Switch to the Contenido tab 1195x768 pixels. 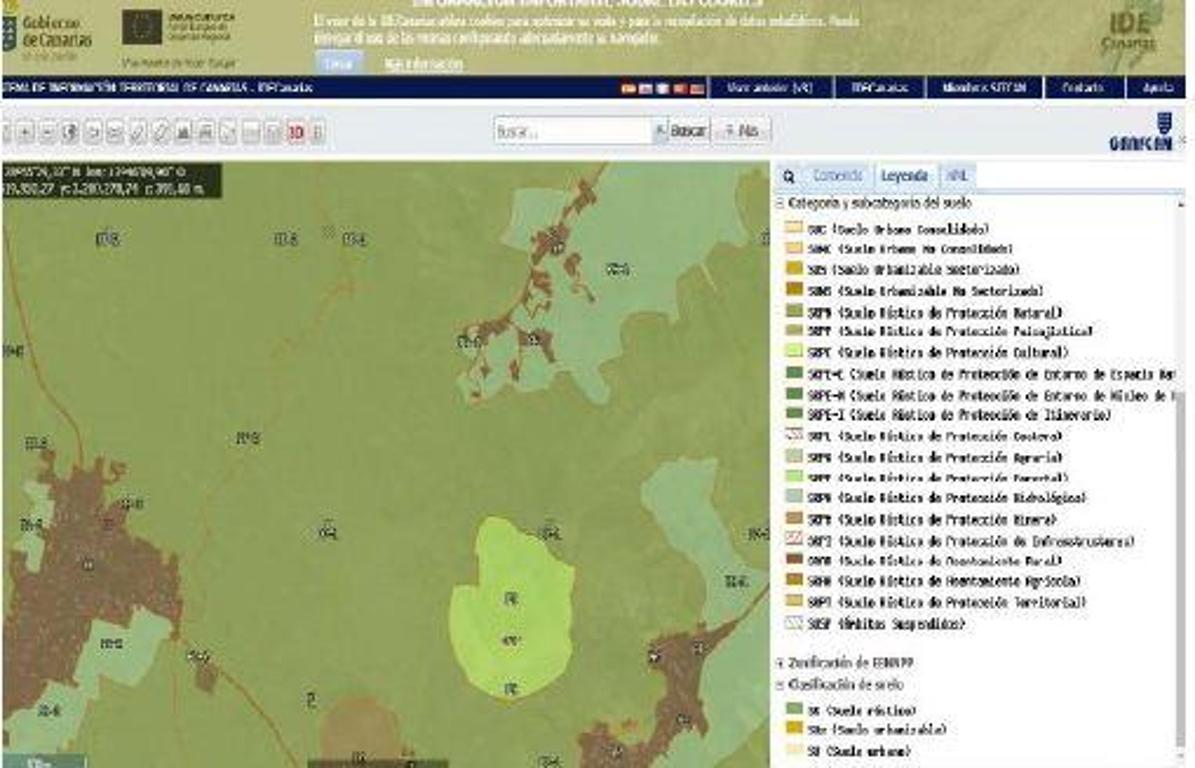click(x=837, y=176)
